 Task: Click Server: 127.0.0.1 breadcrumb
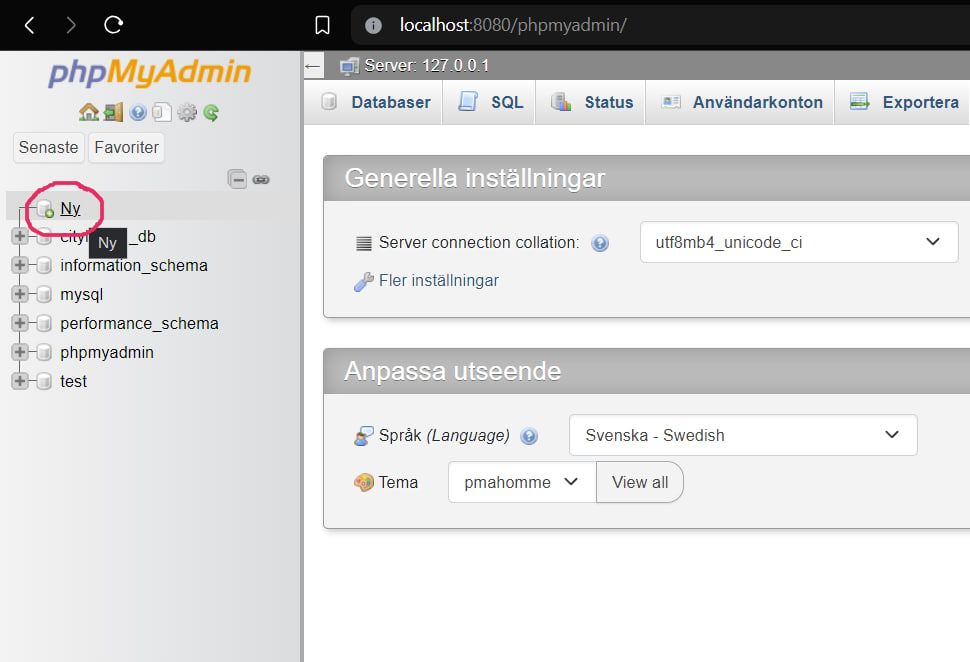(427, 66)
